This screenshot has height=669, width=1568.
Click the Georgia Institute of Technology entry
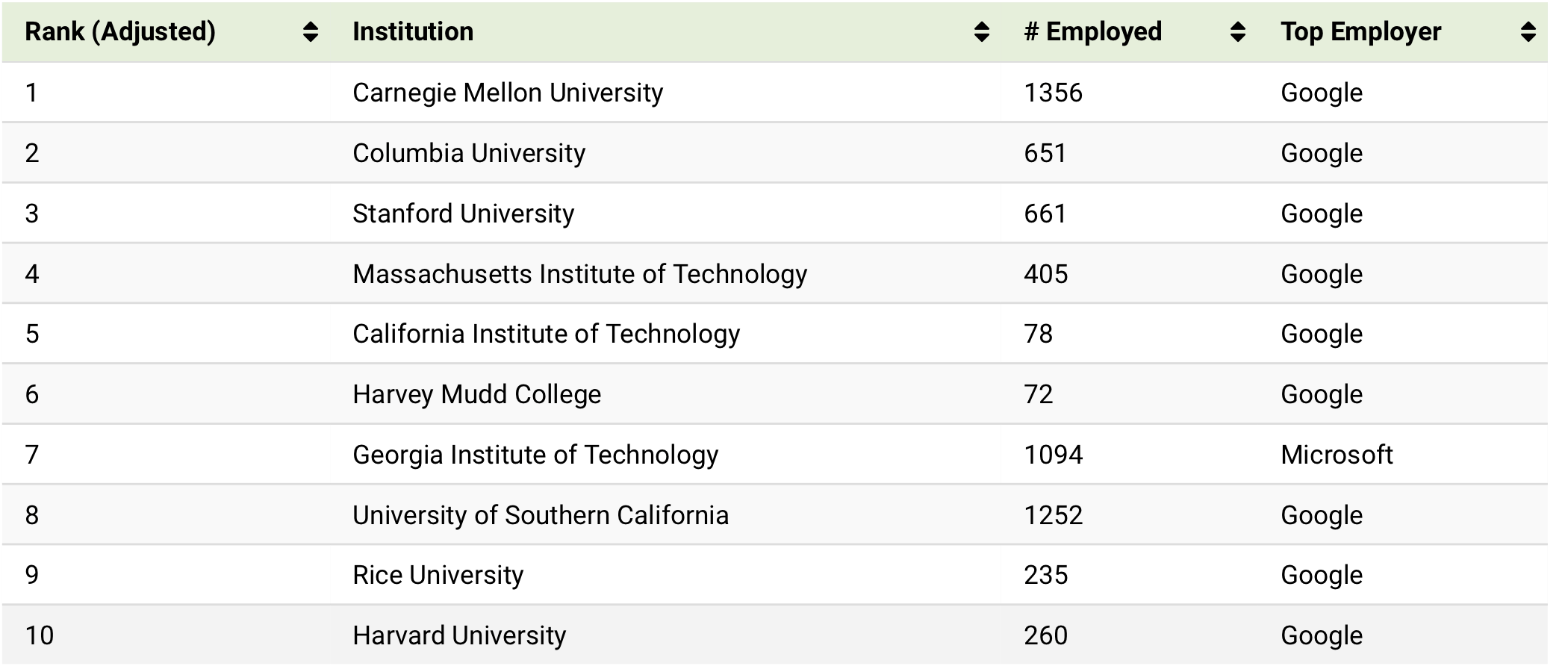[x=535, y=455]
